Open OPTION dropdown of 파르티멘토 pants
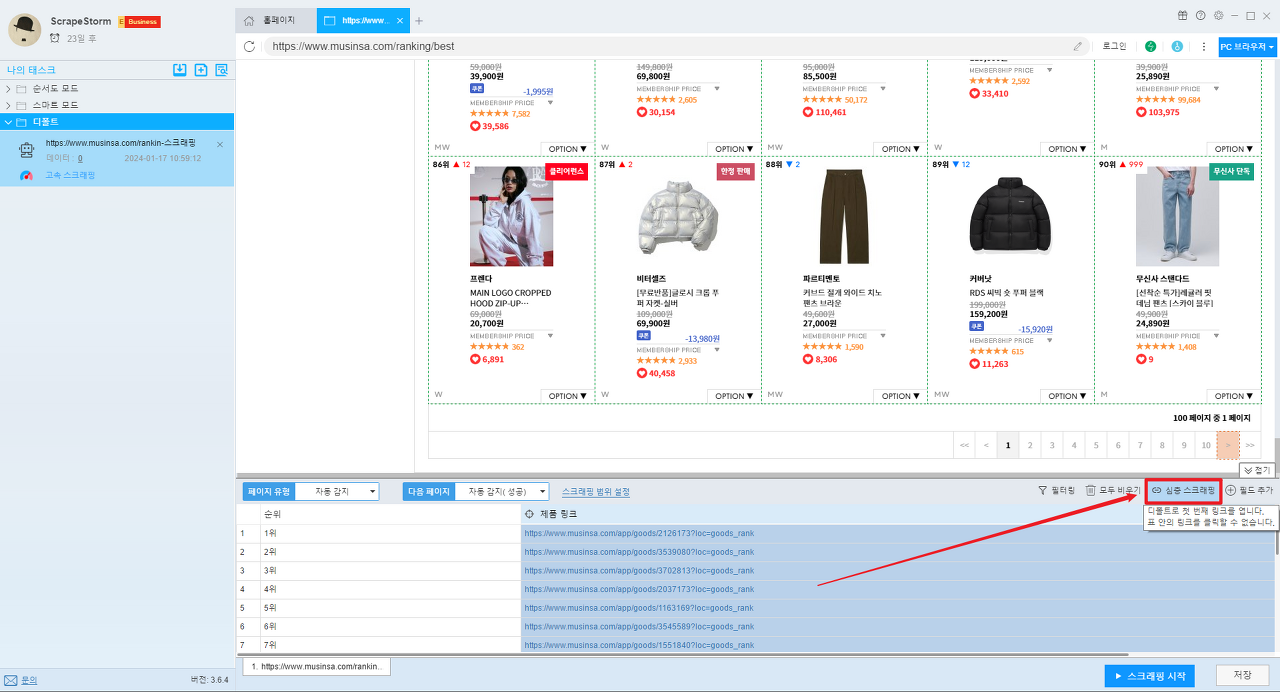Image resolution: width=1280 pixels, height=692 pixels. [900, 396]
